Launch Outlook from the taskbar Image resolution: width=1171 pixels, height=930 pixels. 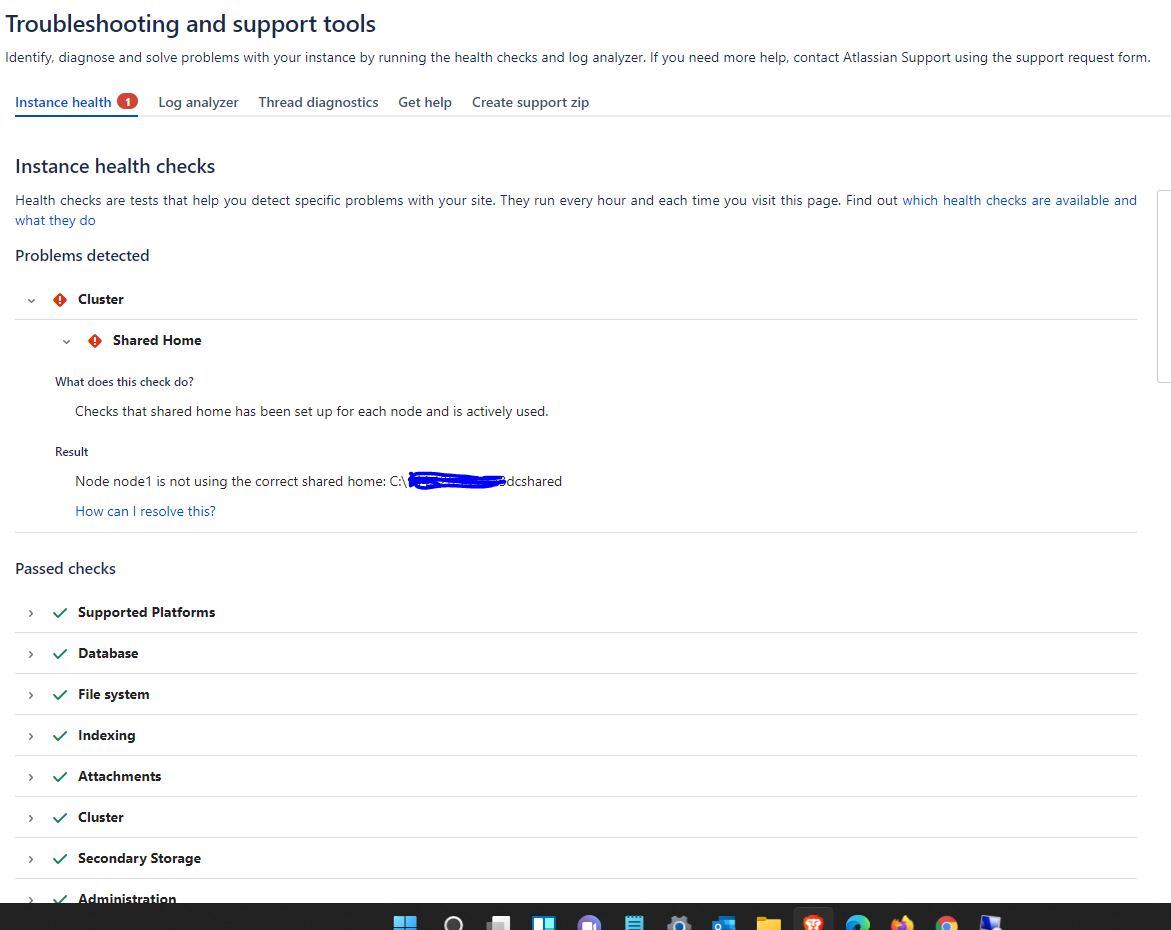click(x=724, y=923)
